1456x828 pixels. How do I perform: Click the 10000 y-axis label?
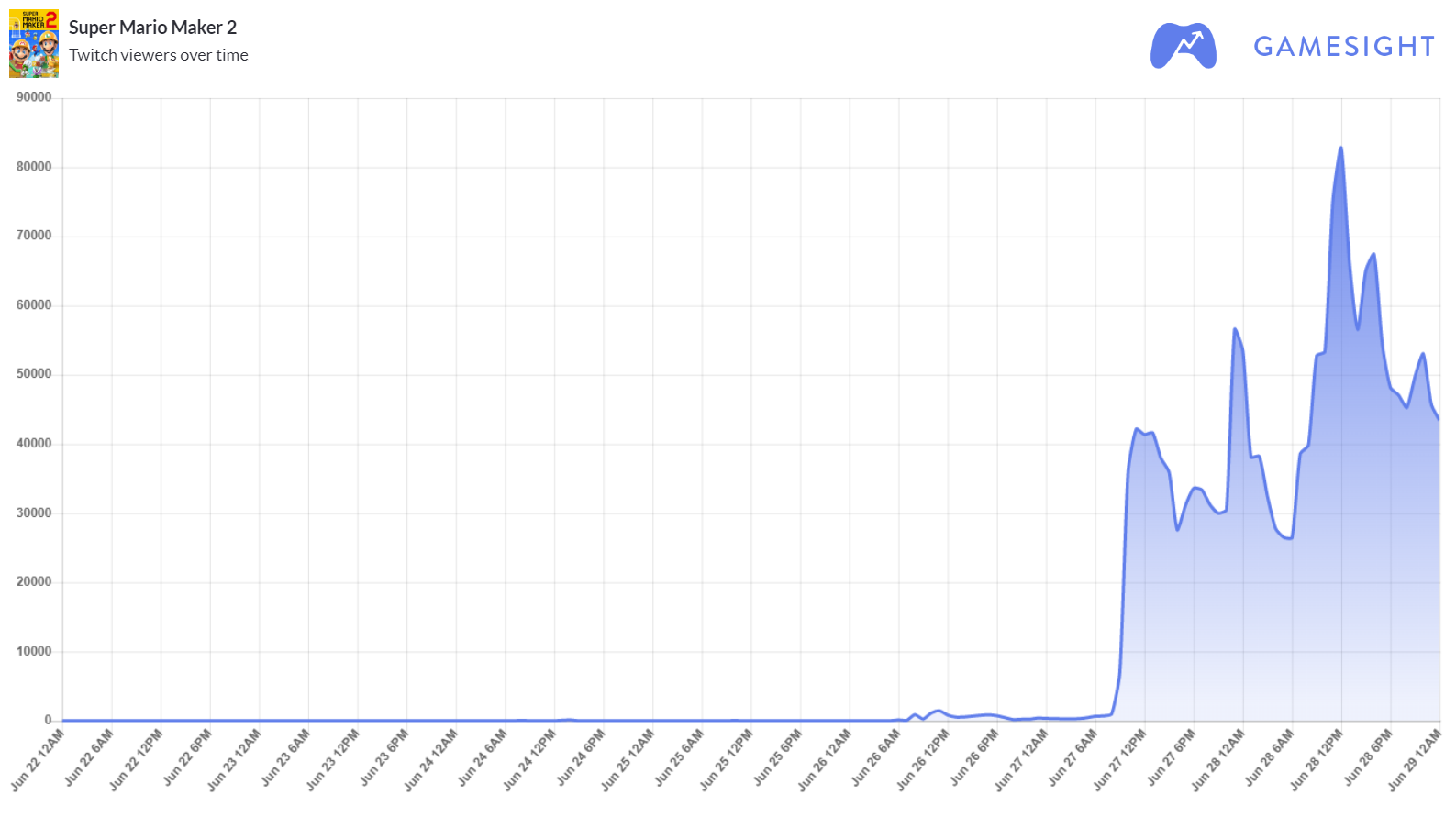pos(34,651)
